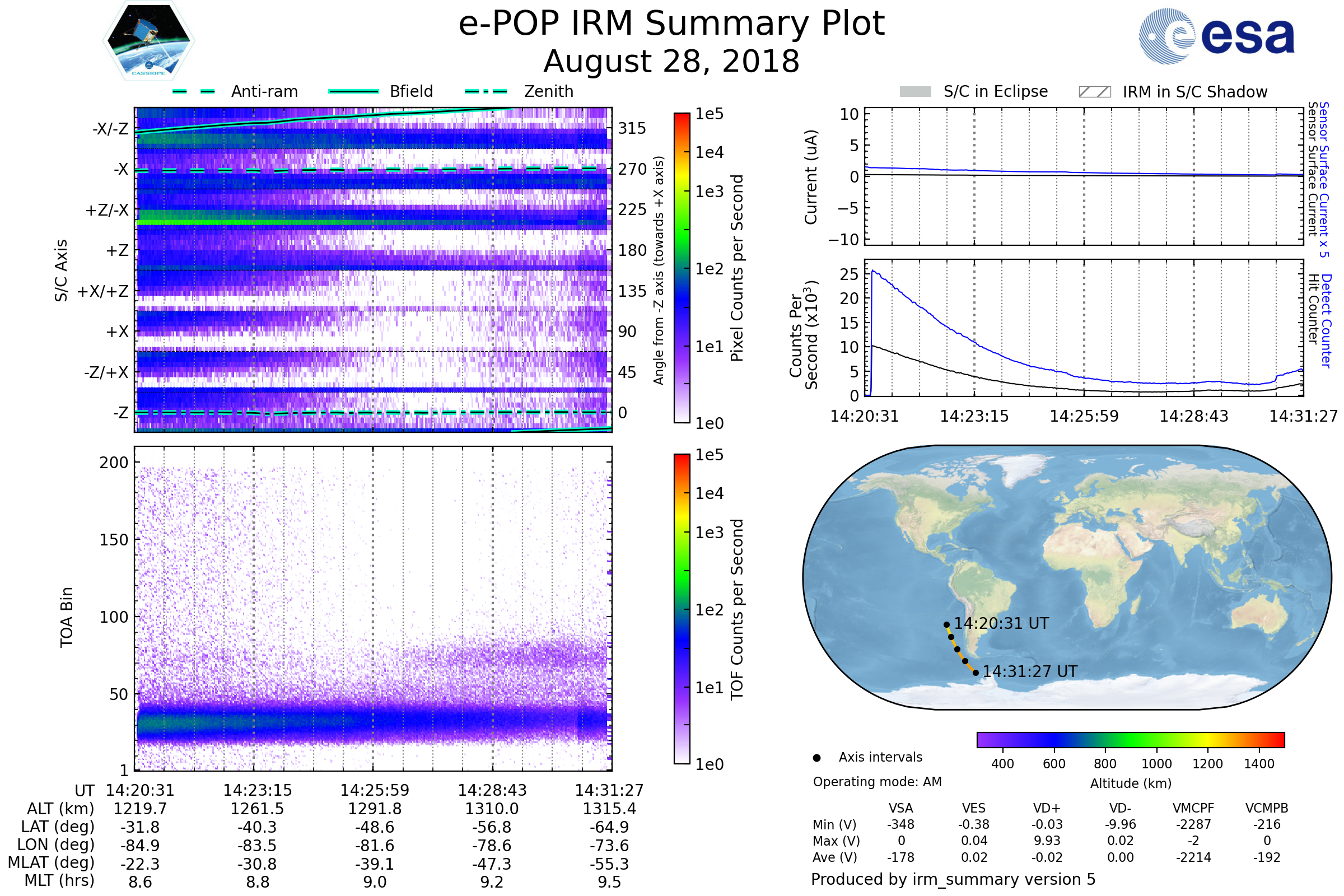
Task: Click the CASSIOPE satellite hexagon logo
Action: (x=148, y=41)
